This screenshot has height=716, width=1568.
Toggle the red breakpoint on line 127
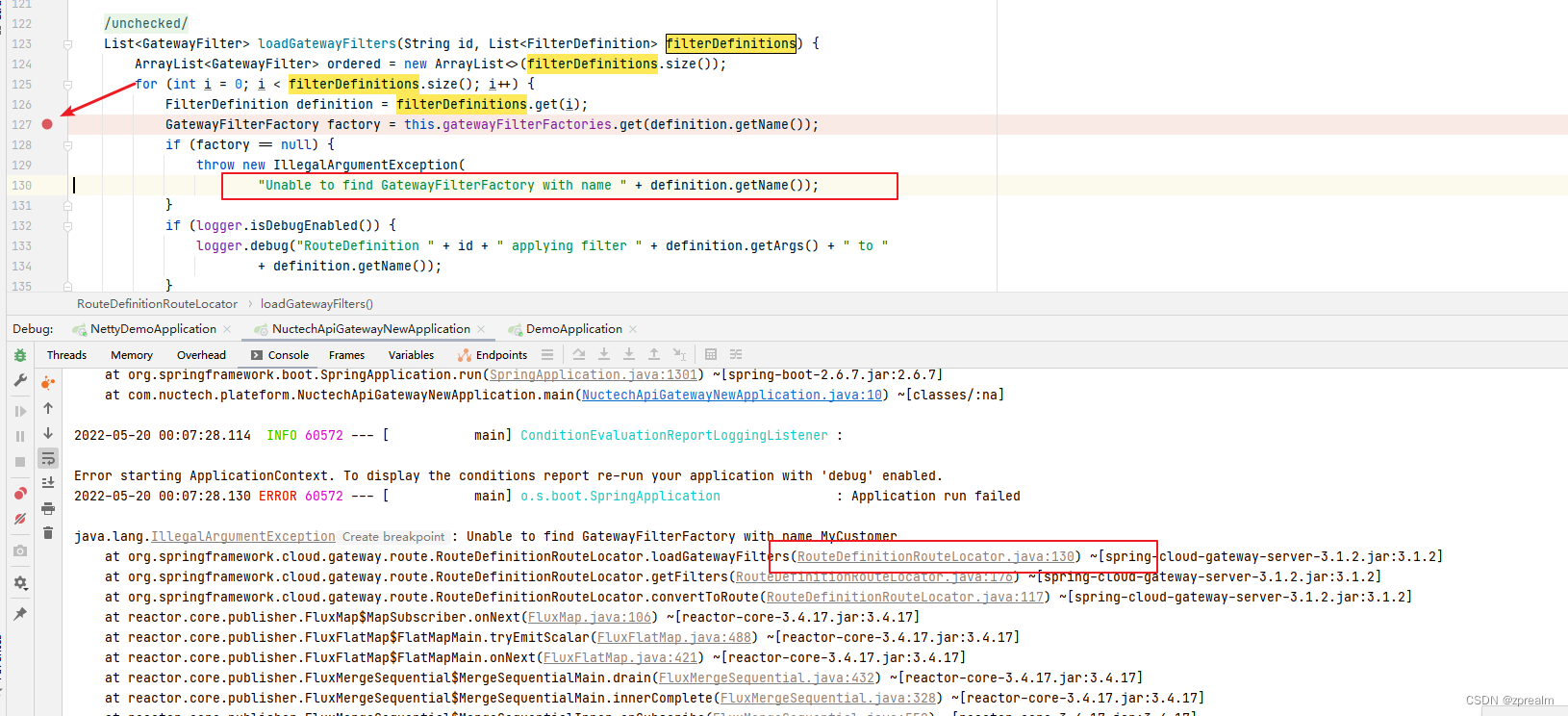coord(47,124)
